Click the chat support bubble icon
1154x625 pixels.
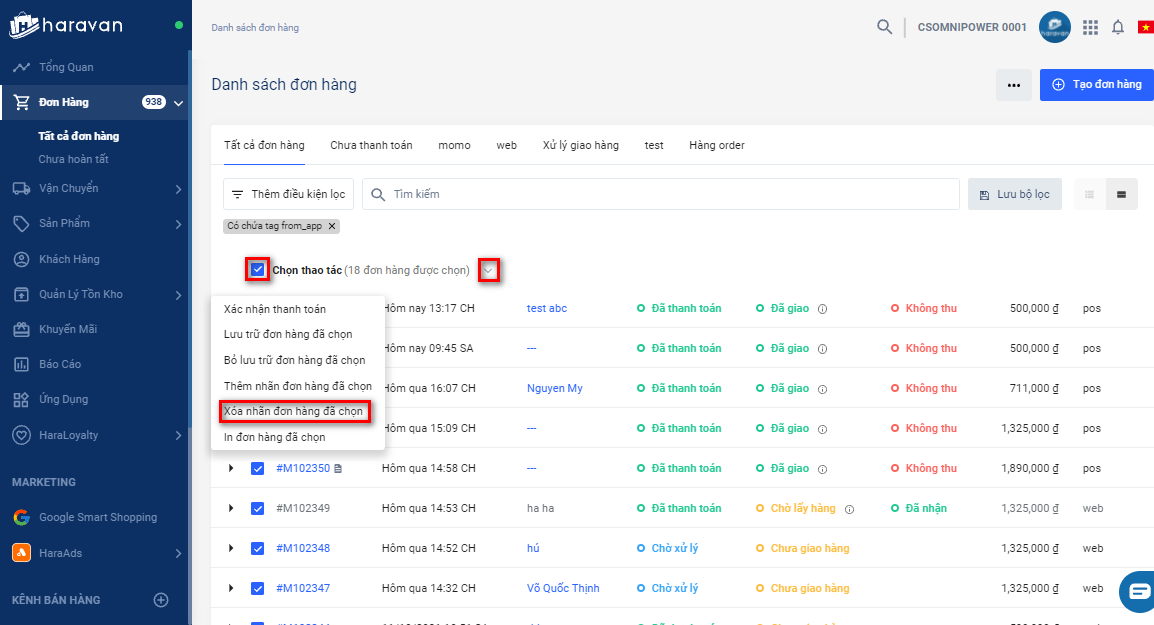1138,591
